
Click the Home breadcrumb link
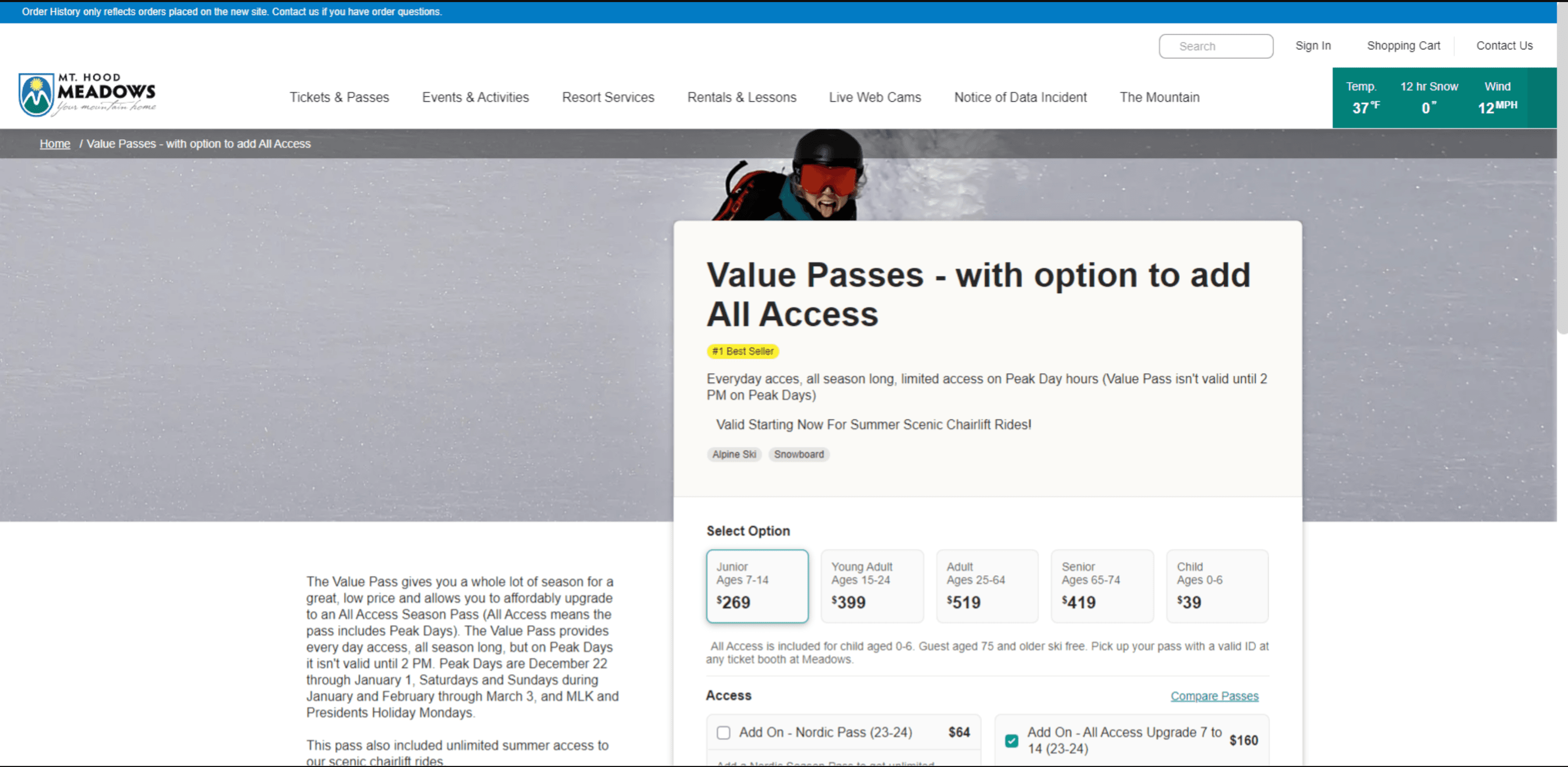(55, 144)
